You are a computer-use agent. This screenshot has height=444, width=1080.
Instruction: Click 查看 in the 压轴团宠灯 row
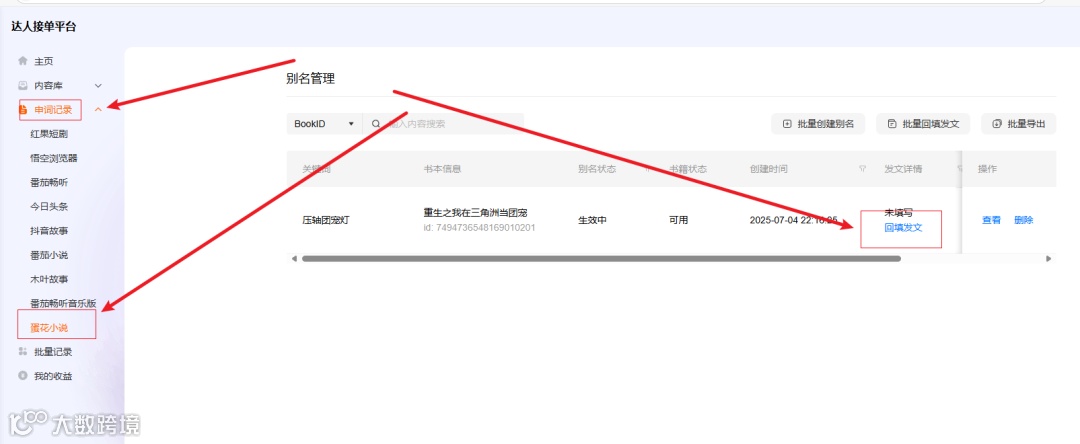991,220
